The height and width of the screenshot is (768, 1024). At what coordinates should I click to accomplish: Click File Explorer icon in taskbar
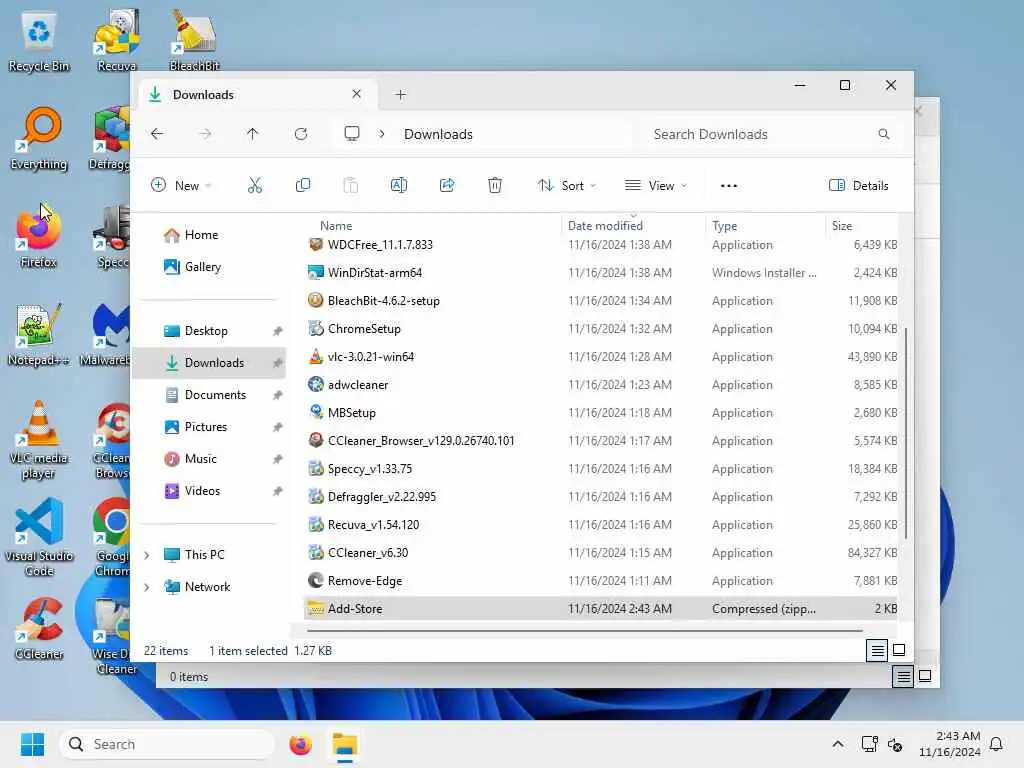(x=345, y=744)
